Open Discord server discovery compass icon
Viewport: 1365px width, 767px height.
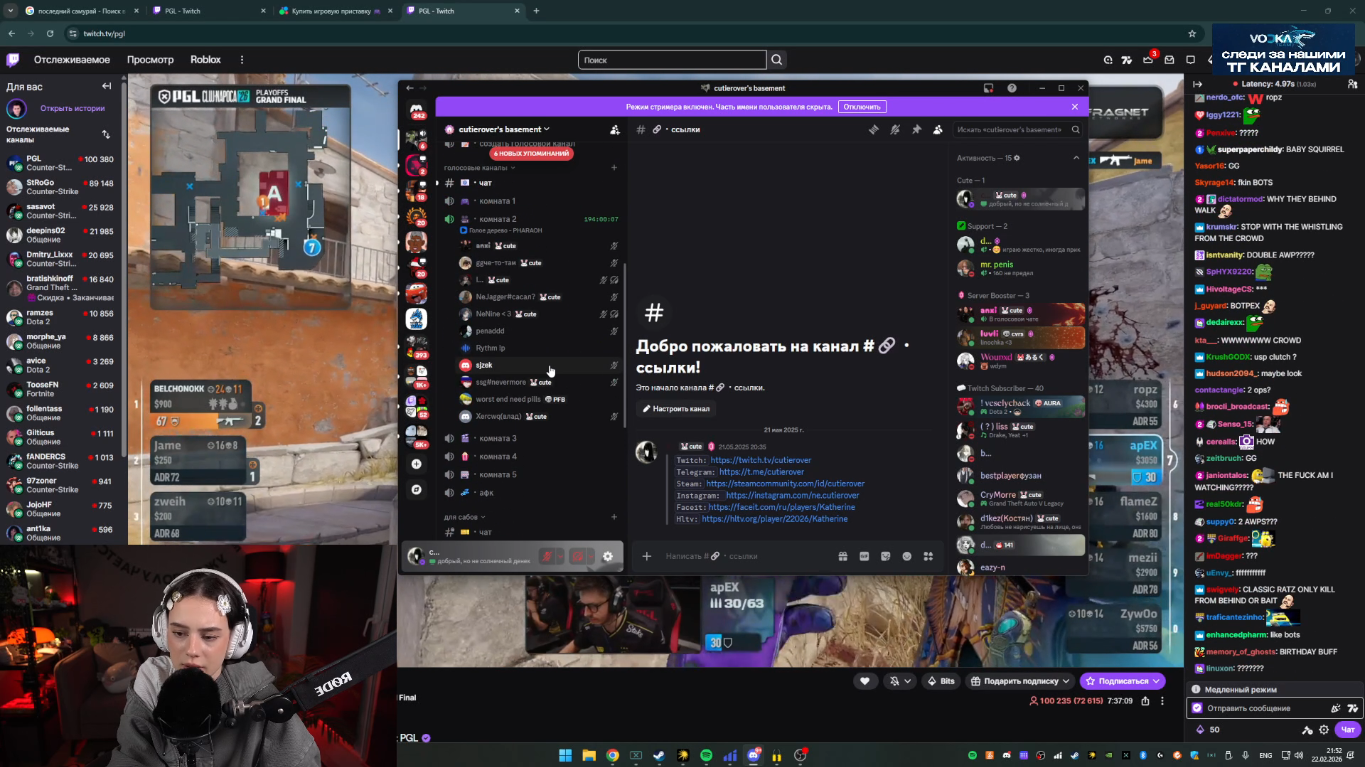tap(417, 490)
